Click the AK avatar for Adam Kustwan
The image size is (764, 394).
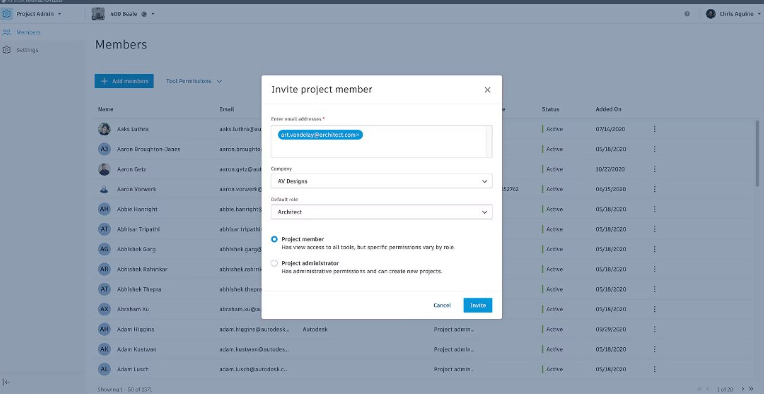(x=104, y=349)
